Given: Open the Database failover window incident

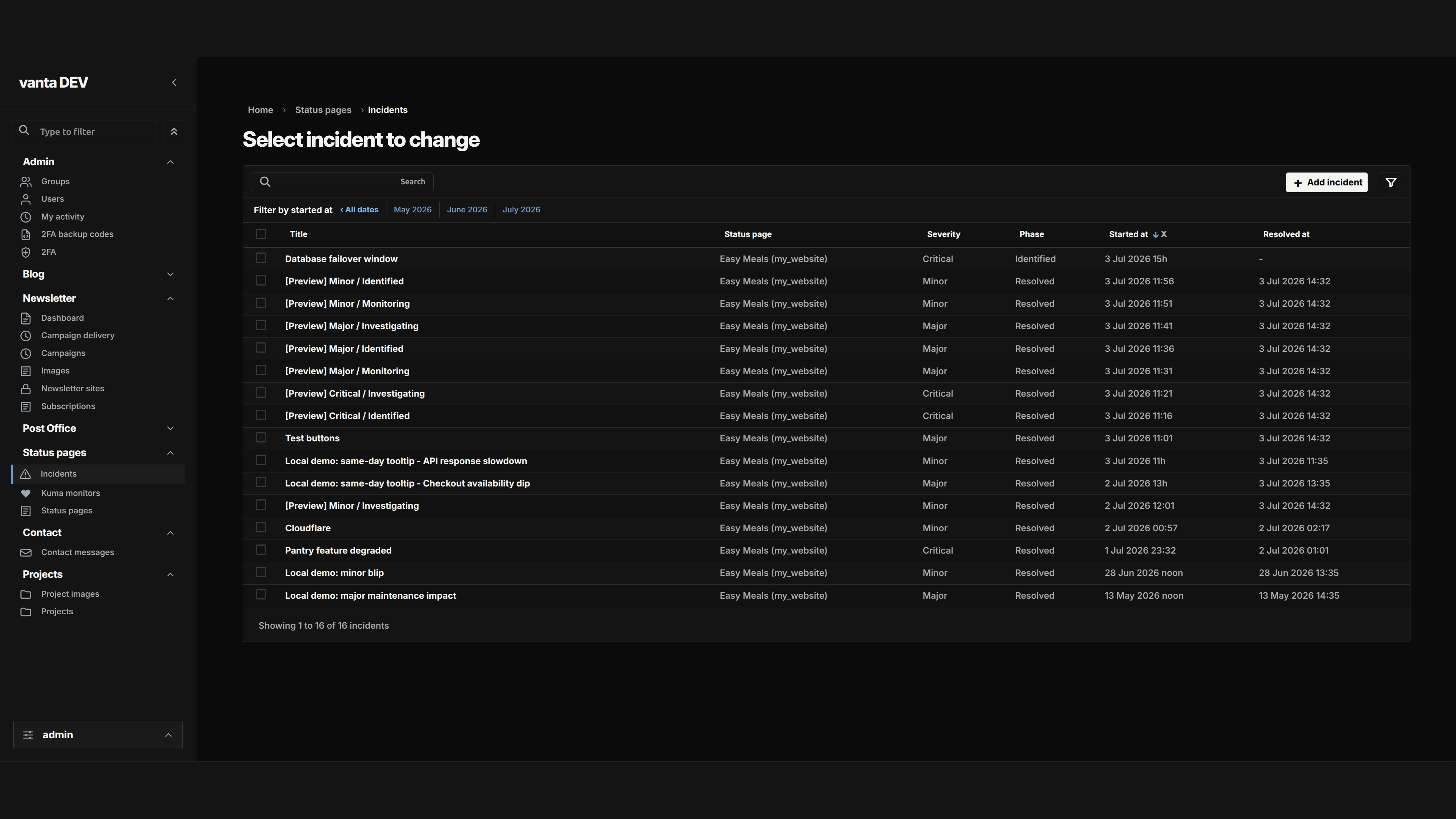Looking at the screenshot, I should [341, 259].
